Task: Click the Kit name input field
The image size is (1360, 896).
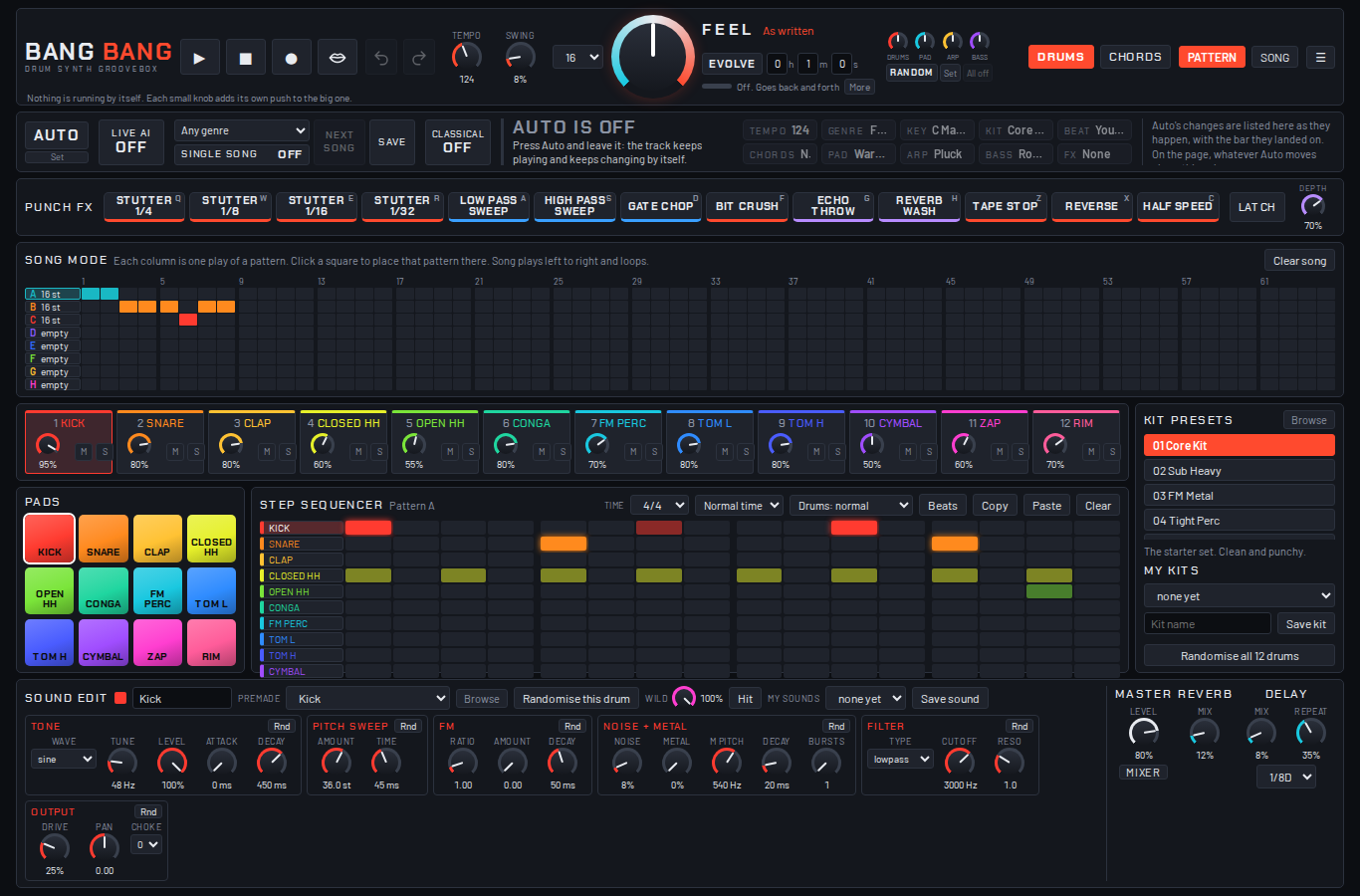Action: 1207,624
